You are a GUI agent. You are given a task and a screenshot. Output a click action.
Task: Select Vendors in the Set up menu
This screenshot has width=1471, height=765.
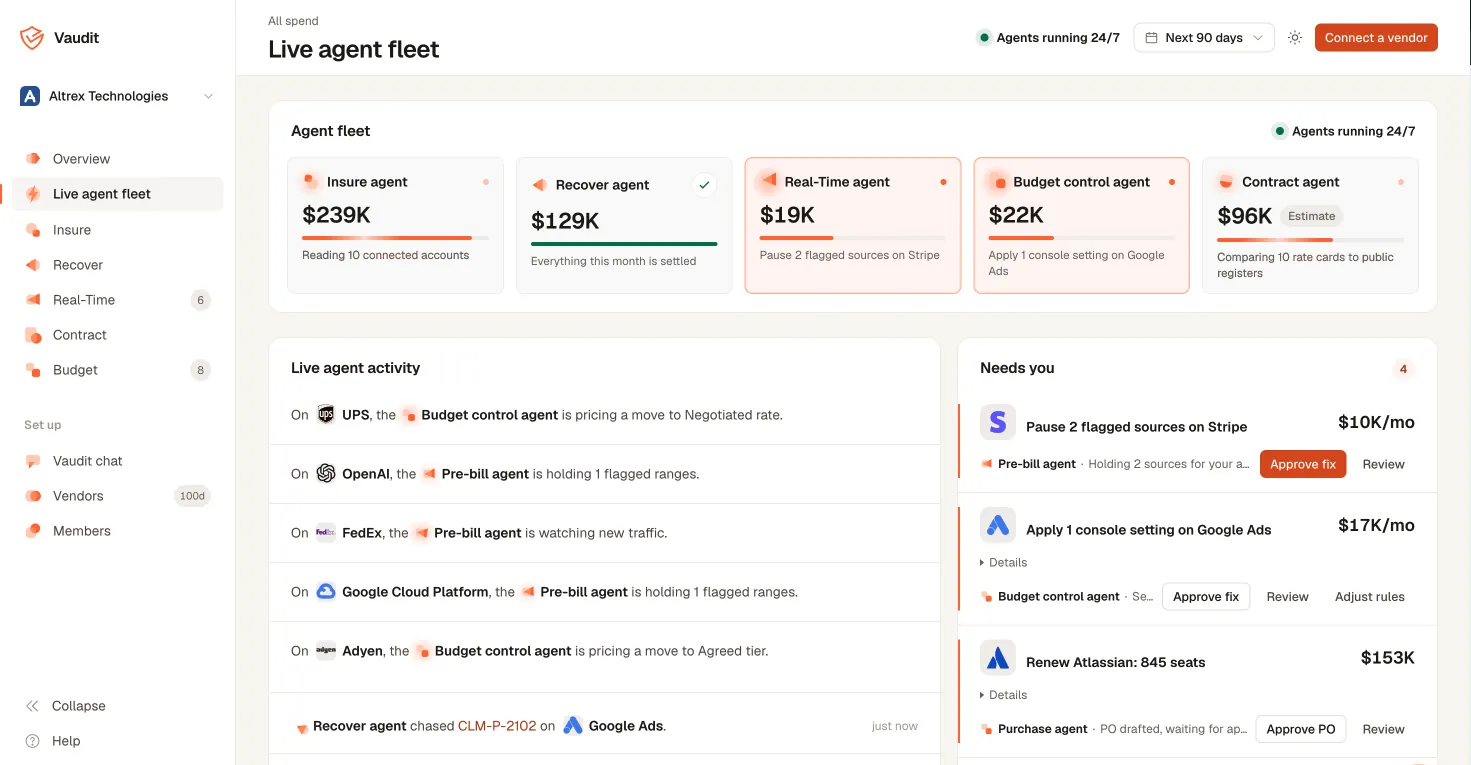[x=117, y=496]
